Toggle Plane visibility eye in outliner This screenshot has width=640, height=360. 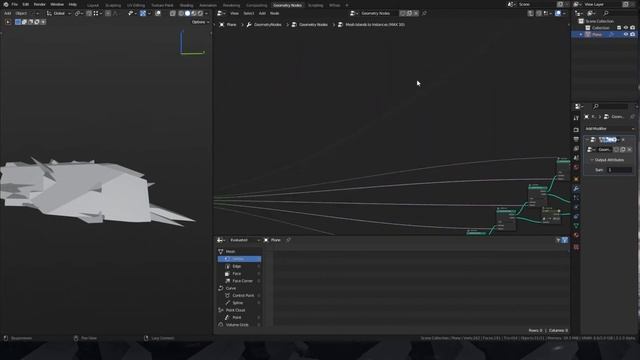tap(626, 35)
